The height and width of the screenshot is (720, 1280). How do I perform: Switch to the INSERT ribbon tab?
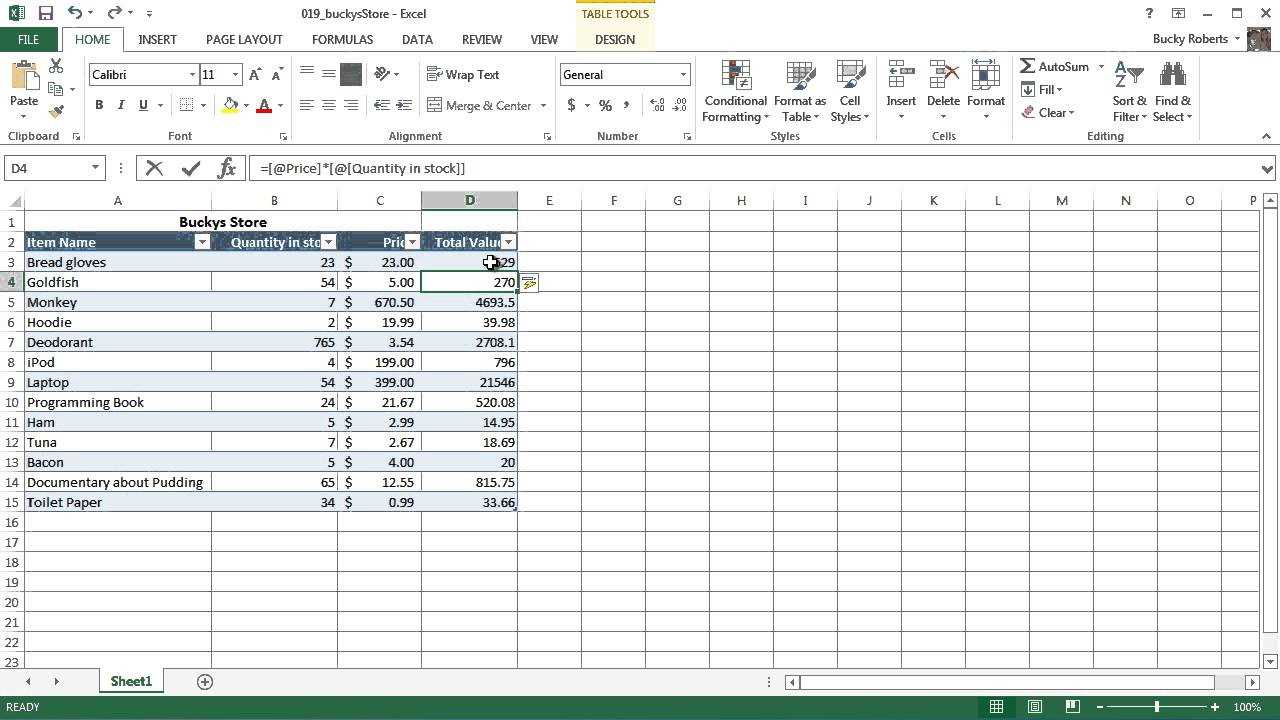[157, 39]
